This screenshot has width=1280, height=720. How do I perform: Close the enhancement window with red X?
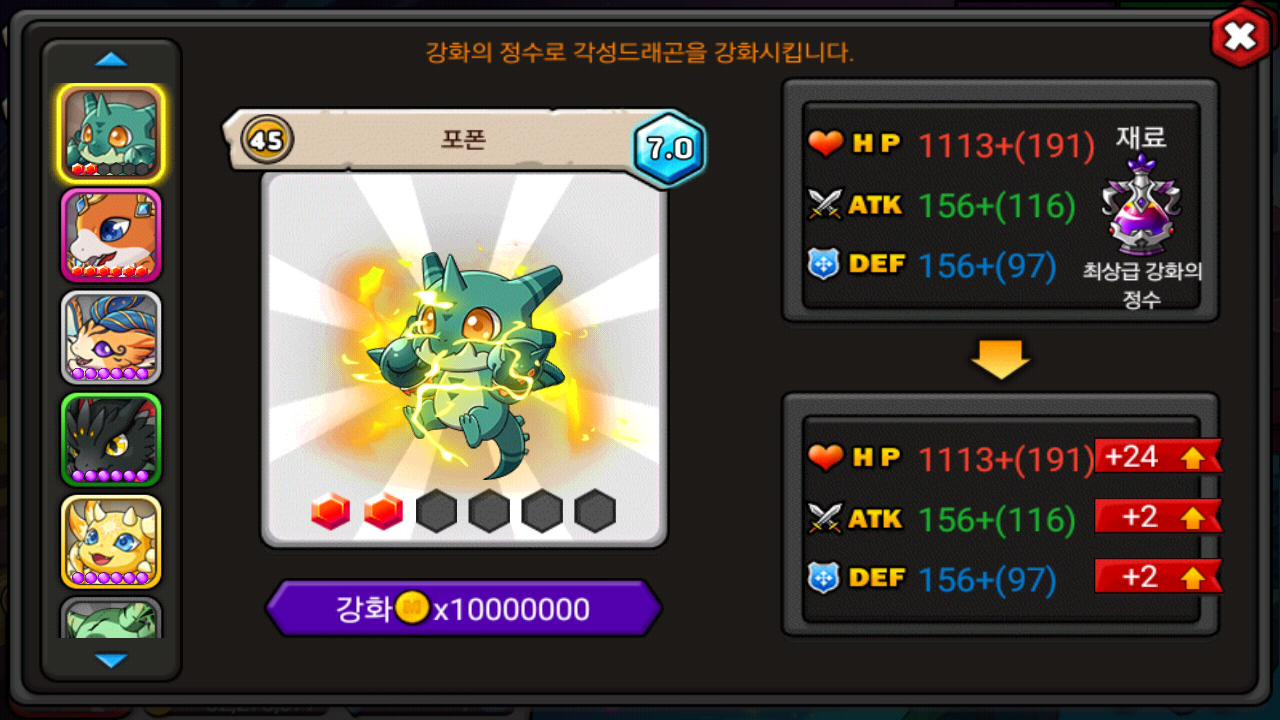tap(1240, 37)
